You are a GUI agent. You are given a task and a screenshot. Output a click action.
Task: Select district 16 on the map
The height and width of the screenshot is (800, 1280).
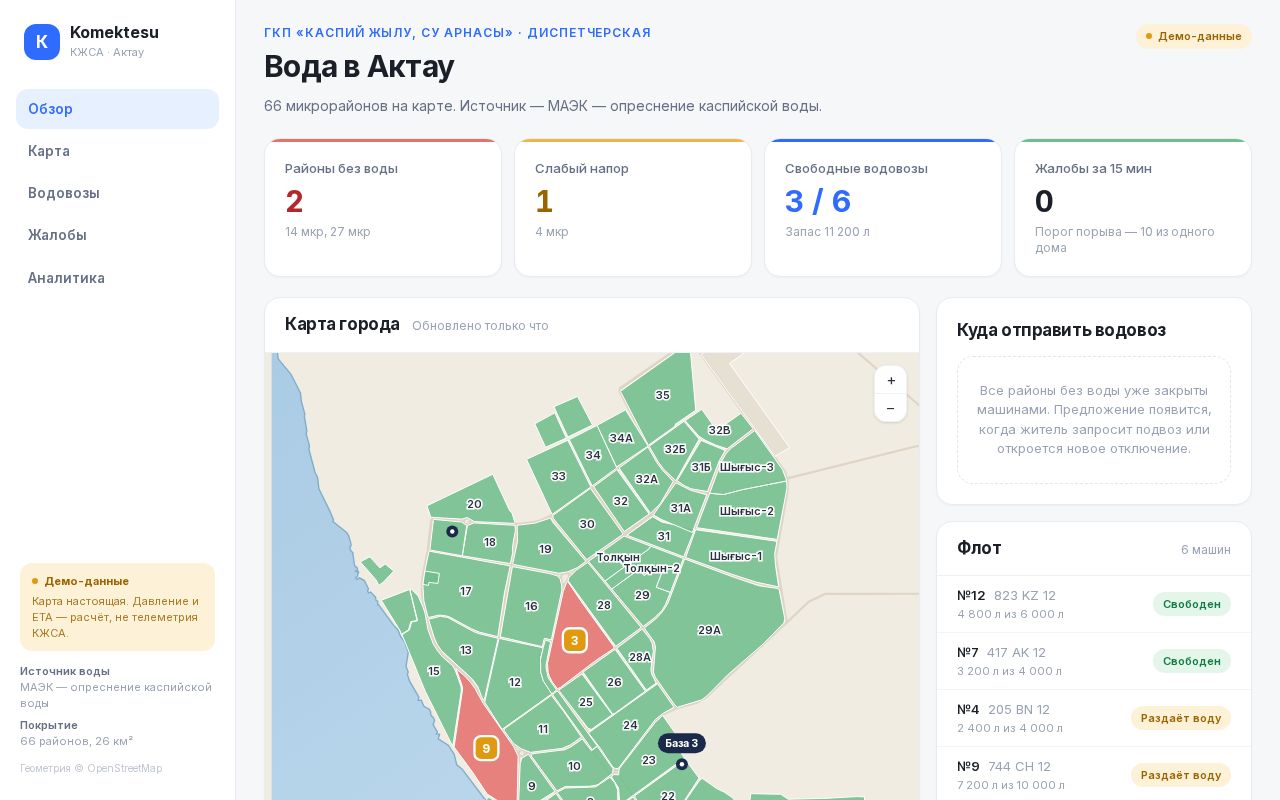point(531,606)
